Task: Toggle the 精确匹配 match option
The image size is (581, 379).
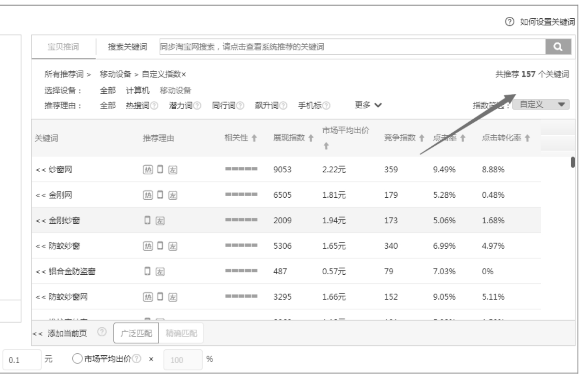Action: tap(181, 333)
